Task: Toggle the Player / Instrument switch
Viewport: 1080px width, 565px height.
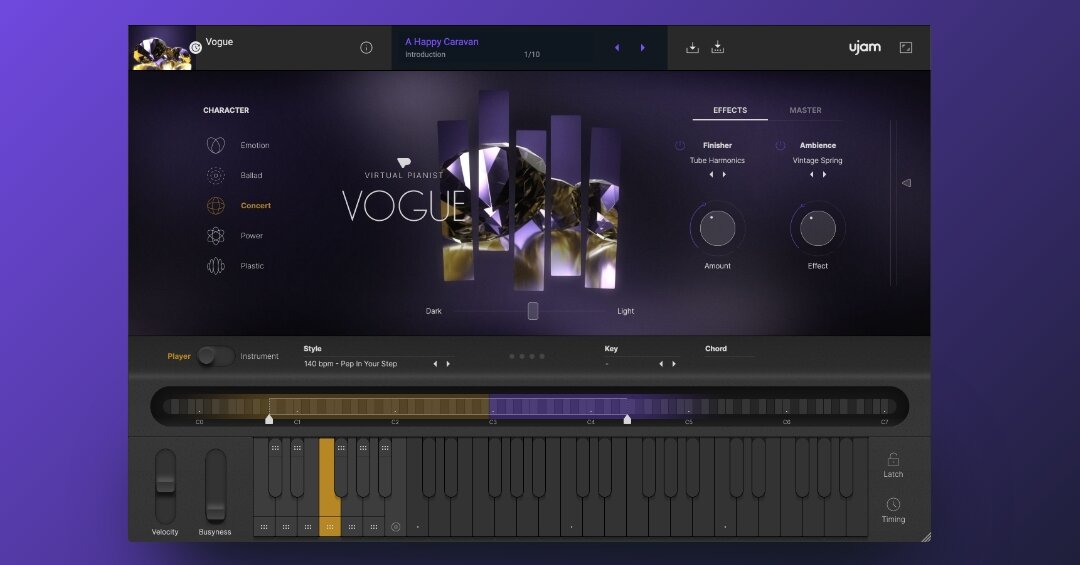Action: point(216,356)
